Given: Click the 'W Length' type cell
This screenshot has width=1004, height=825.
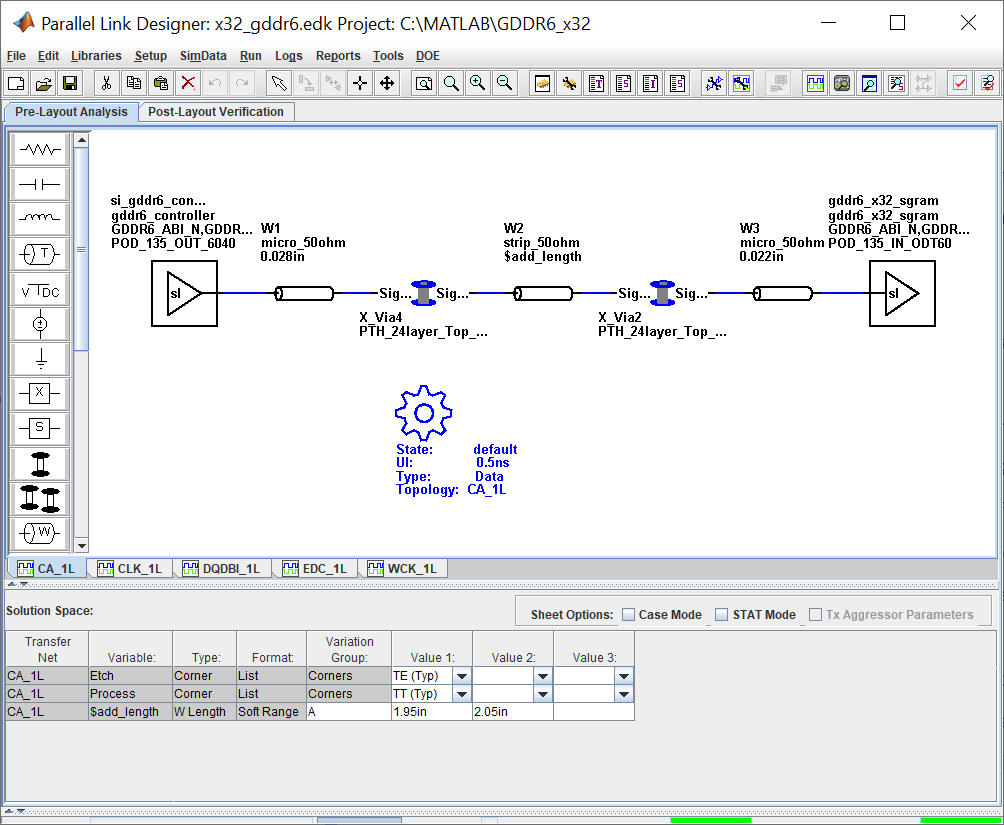Looking at the screenshot, I should pos(204,712).
